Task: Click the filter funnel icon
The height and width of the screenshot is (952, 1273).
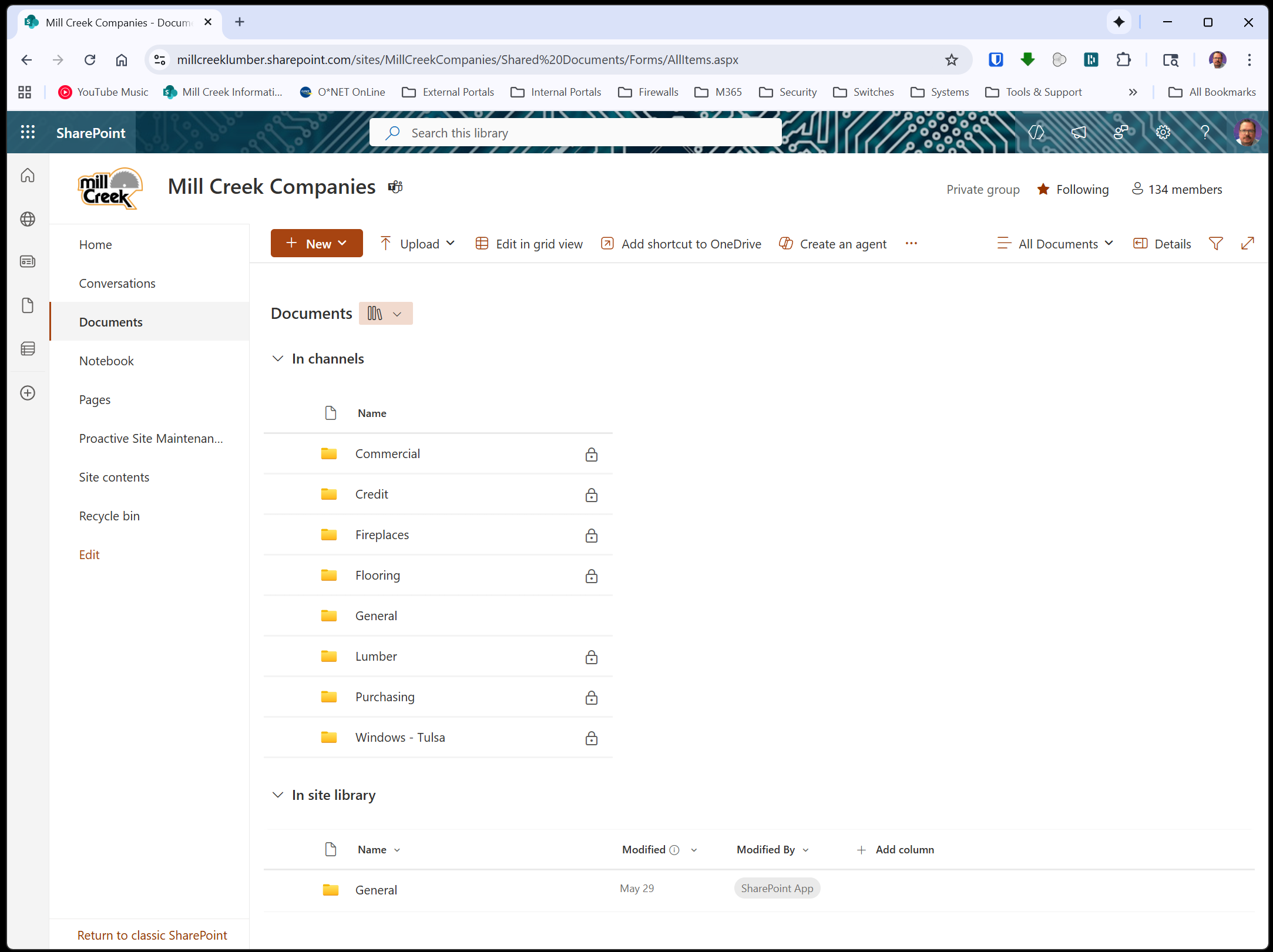Action: [x=1215, y=243]
